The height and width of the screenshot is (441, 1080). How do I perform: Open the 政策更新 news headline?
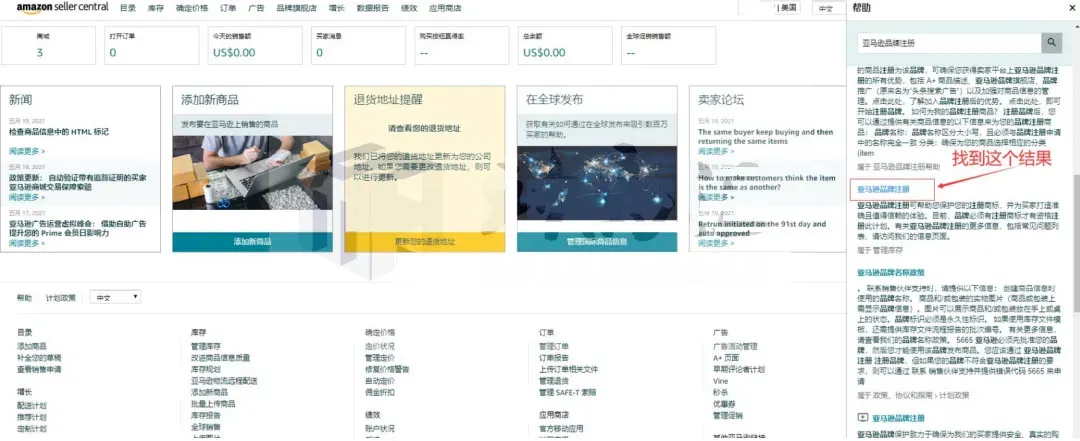click(x=78, y=182)
